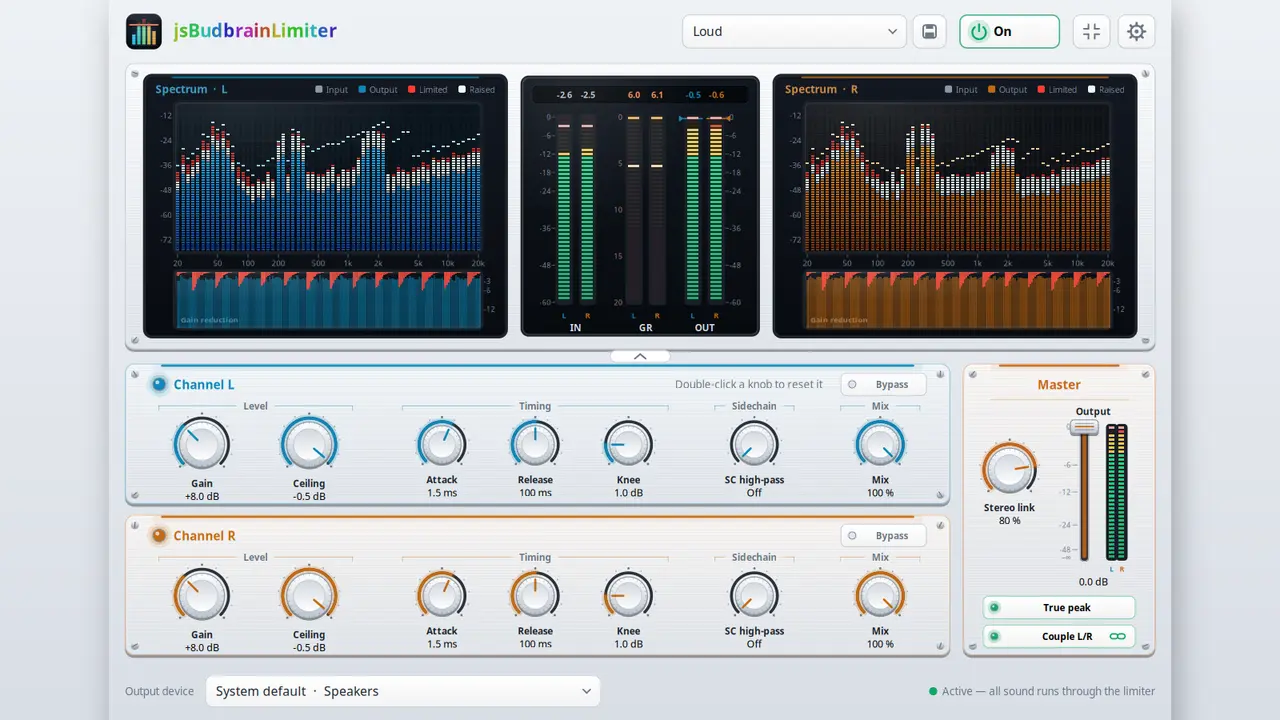The image size is (1280, 720).
Task: Collapse the spectrum display panel with the chevron
Action: 640,356
